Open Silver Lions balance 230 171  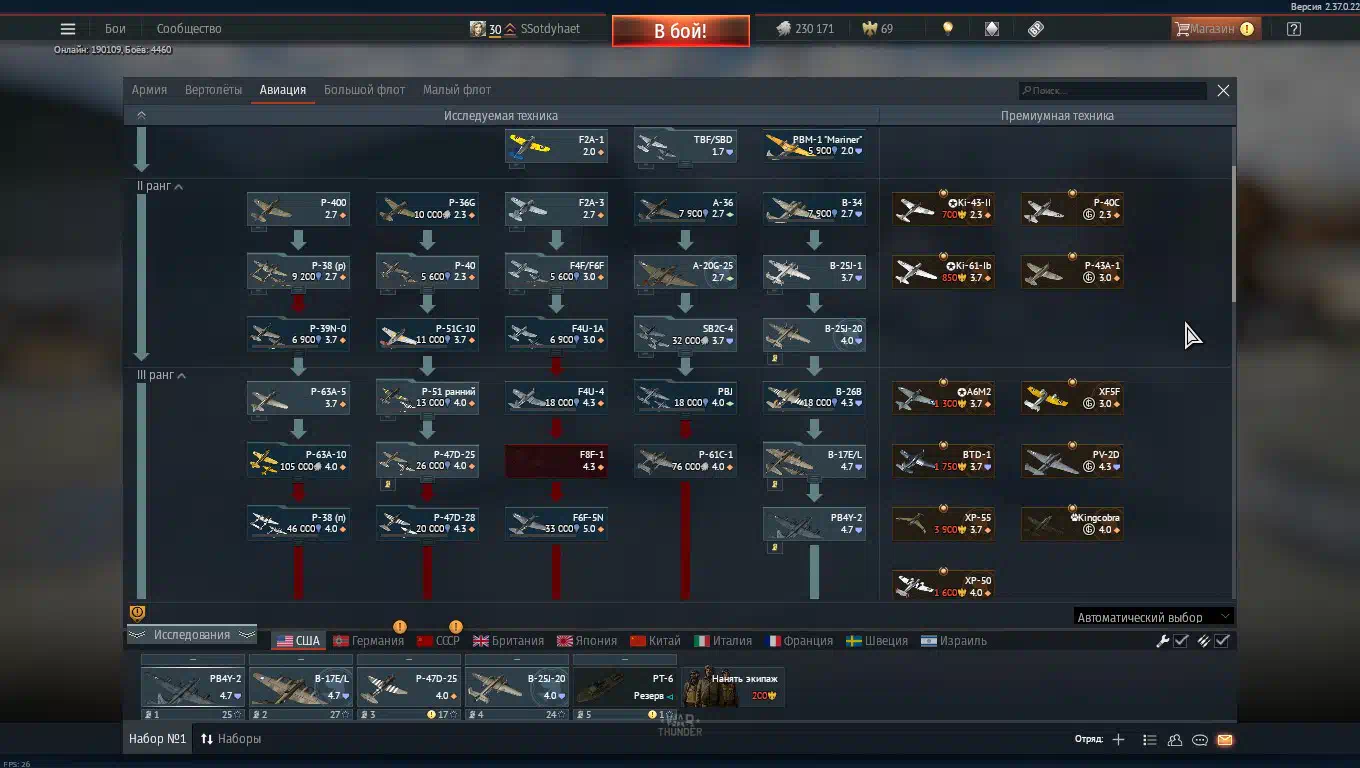805,29
